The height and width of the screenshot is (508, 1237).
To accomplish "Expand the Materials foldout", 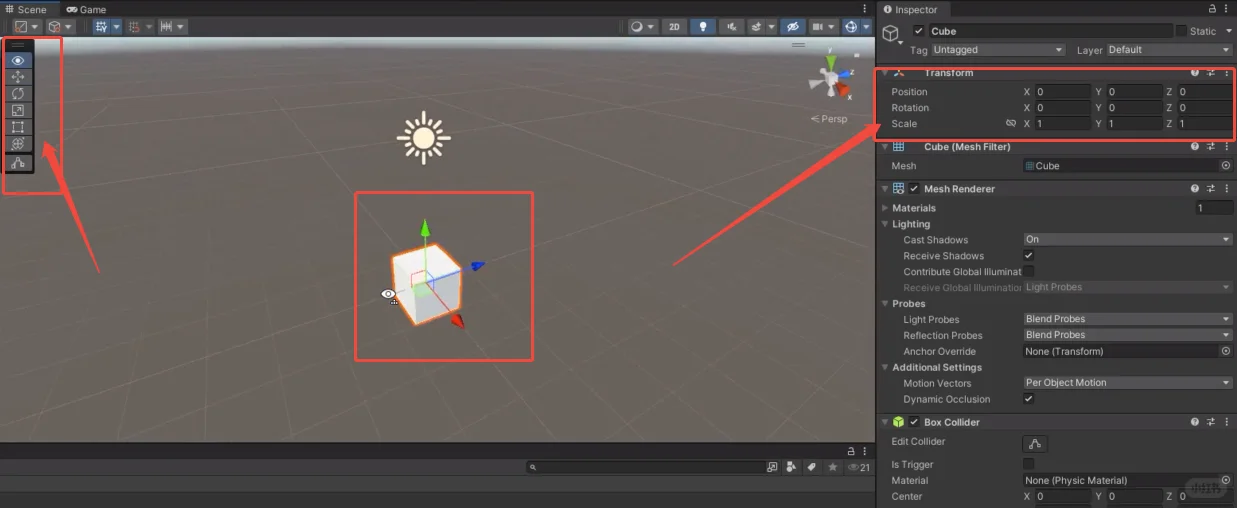I will 885,208.
